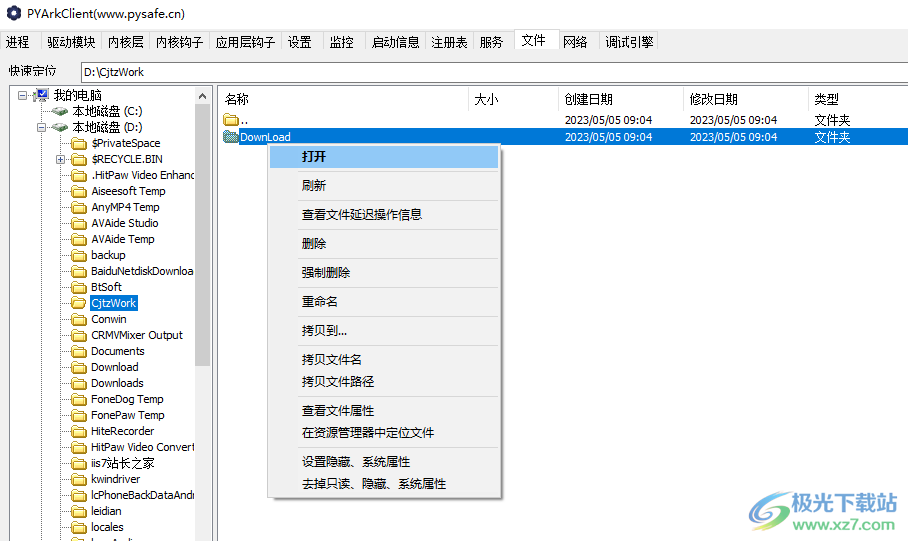
Task: Click the AnyMP4 Temp folder icon
Action: tap(79, 207)
